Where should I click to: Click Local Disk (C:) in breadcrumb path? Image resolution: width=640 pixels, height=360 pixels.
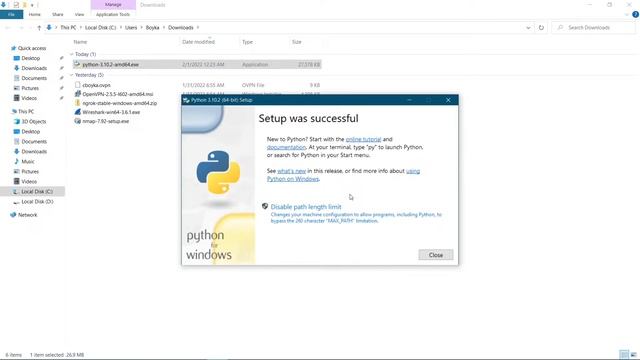100,28
